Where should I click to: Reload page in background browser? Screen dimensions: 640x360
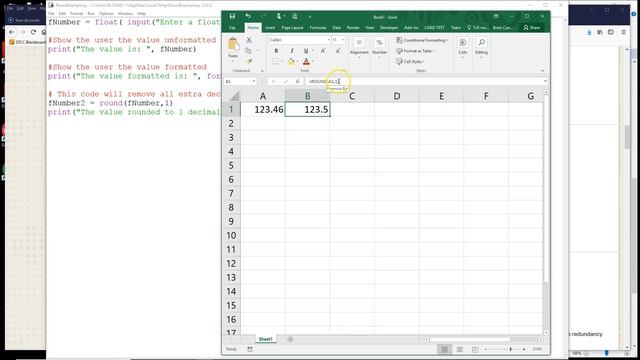pos(33,32)
